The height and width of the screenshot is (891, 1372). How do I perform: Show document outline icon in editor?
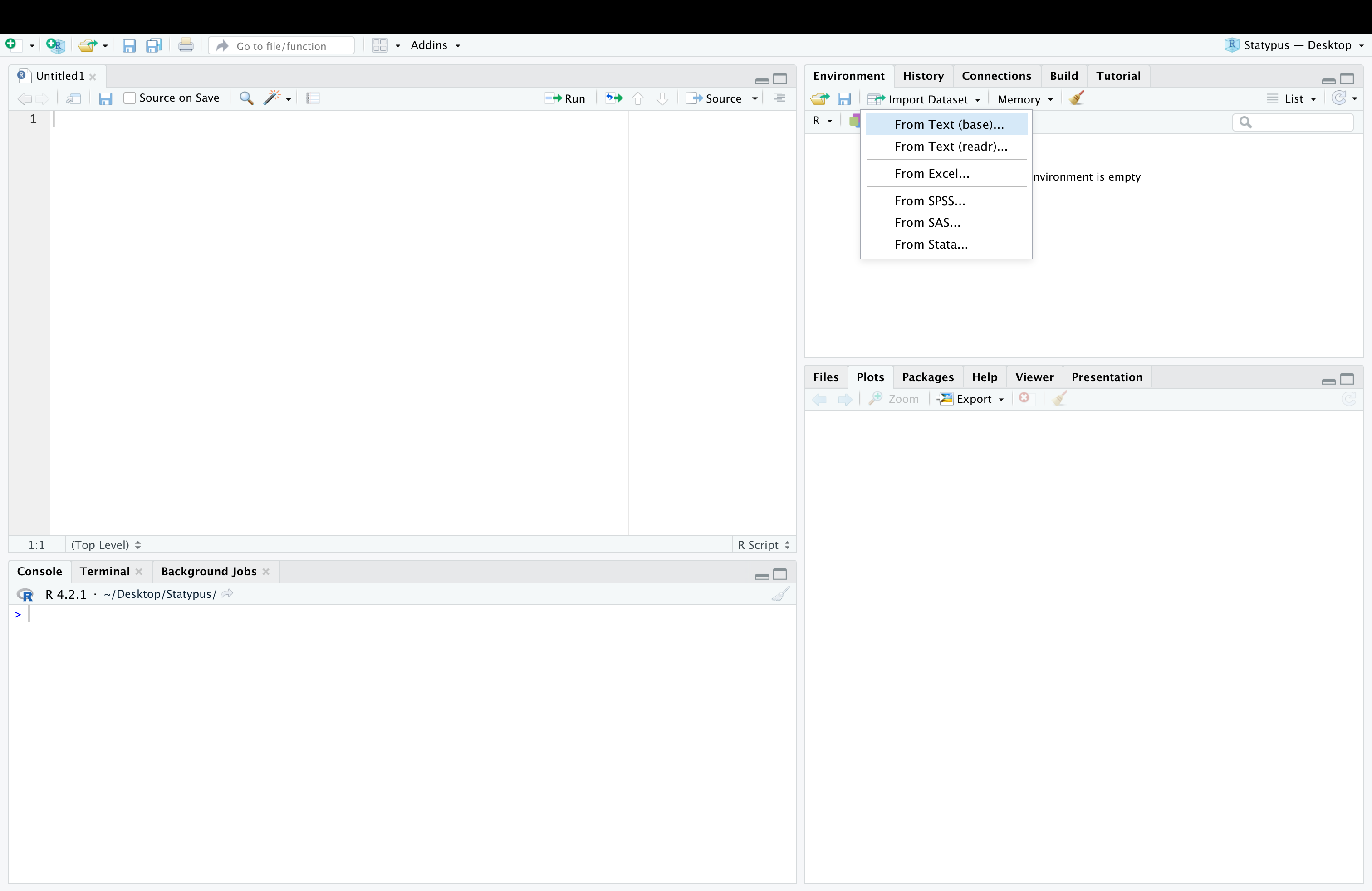pos(779,98)
